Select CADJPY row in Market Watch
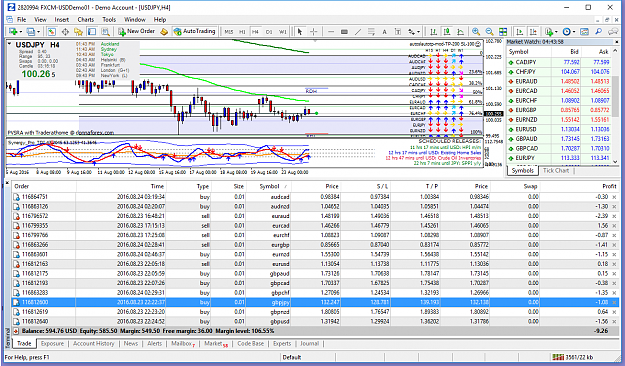 click(559, 62)
